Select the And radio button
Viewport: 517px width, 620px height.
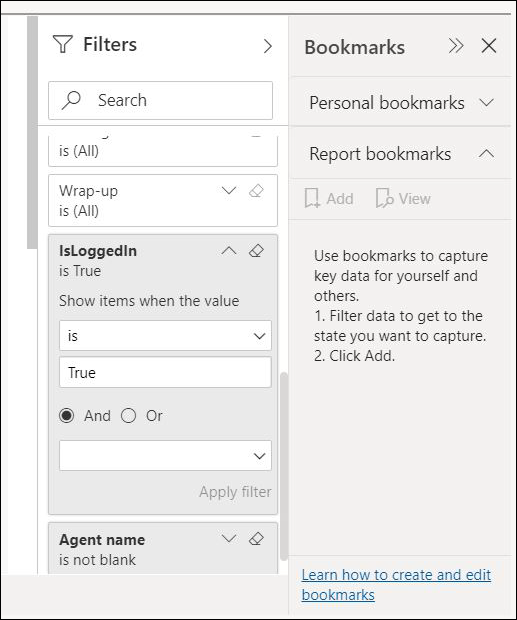pos(66,416)
